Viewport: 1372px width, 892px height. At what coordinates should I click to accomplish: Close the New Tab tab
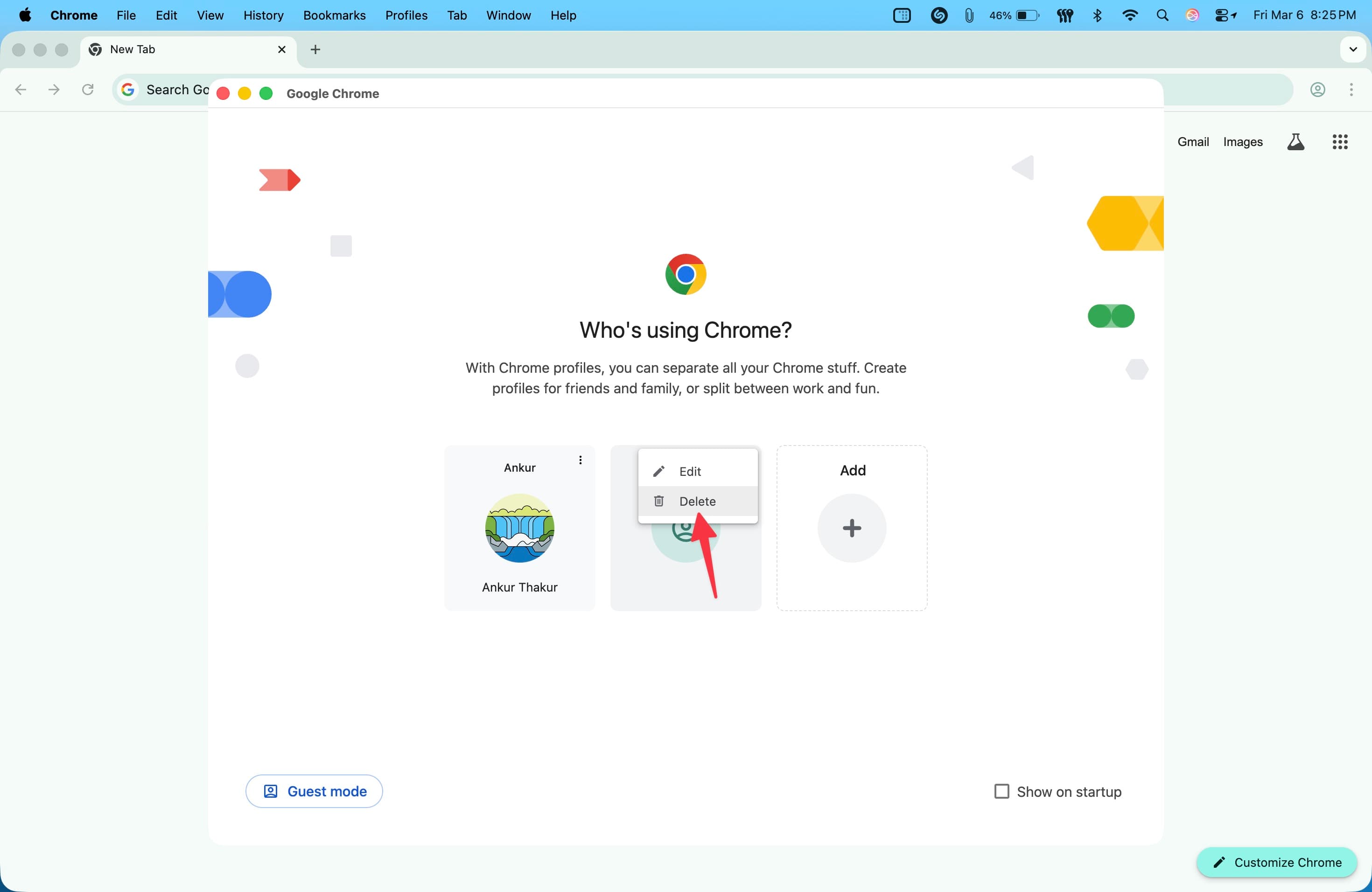282,49
